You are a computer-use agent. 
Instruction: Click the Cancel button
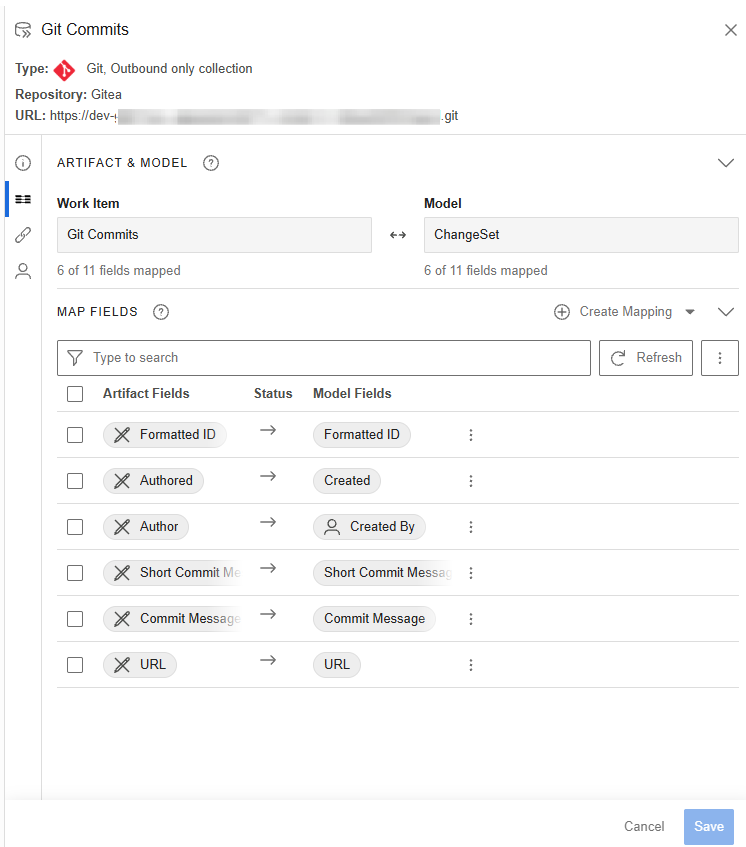coord(644,826)
